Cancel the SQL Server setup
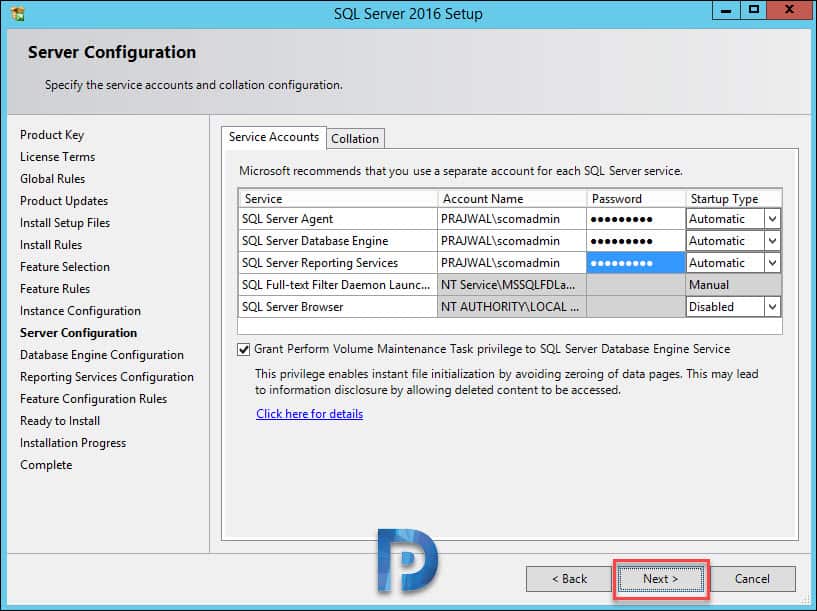This screenshot has width=817, height=611. [x=752, y=579]
